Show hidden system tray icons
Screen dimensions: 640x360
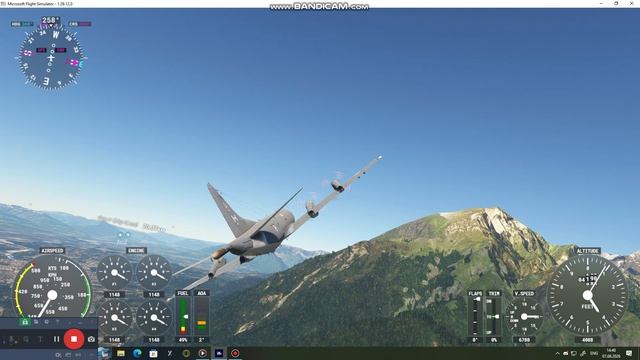point(558,353)
